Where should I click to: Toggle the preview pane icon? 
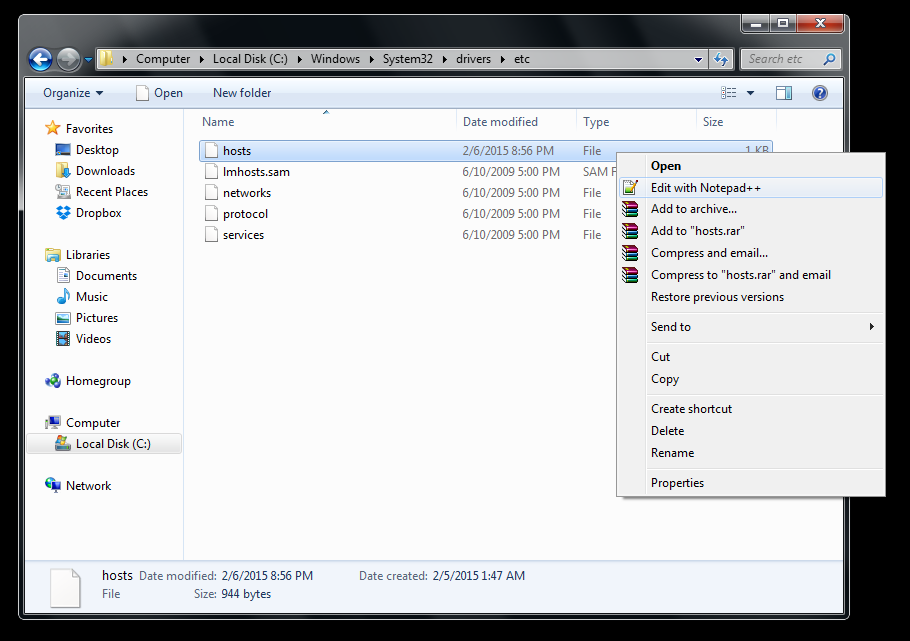click(x=784, y=93)
